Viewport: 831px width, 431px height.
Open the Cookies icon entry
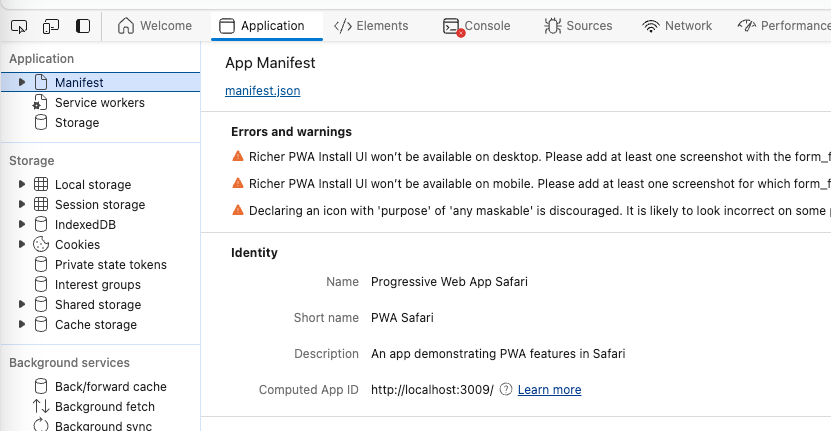[x=41, y=245]
